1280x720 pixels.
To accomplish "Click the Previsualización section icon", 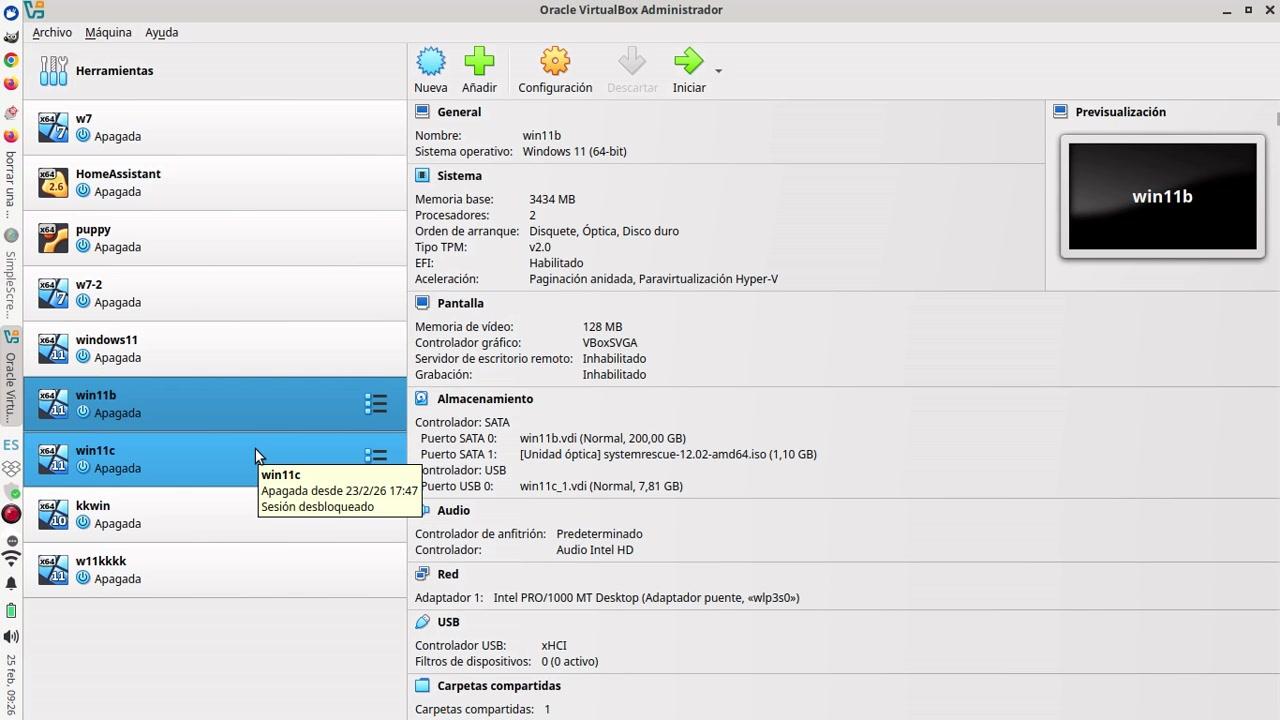I will tap(1061, 112).
